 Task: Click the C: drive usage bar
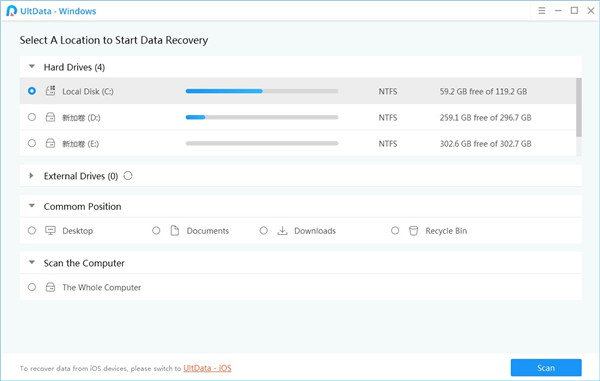tap(262, 91)
